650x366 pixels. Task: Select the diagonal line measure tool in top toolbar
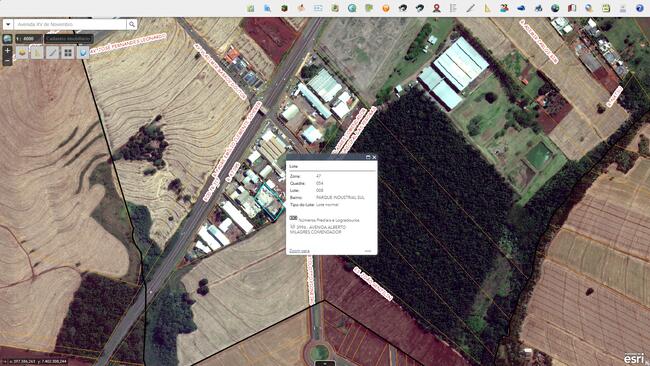pyautogui.click(x=470, y=8)
